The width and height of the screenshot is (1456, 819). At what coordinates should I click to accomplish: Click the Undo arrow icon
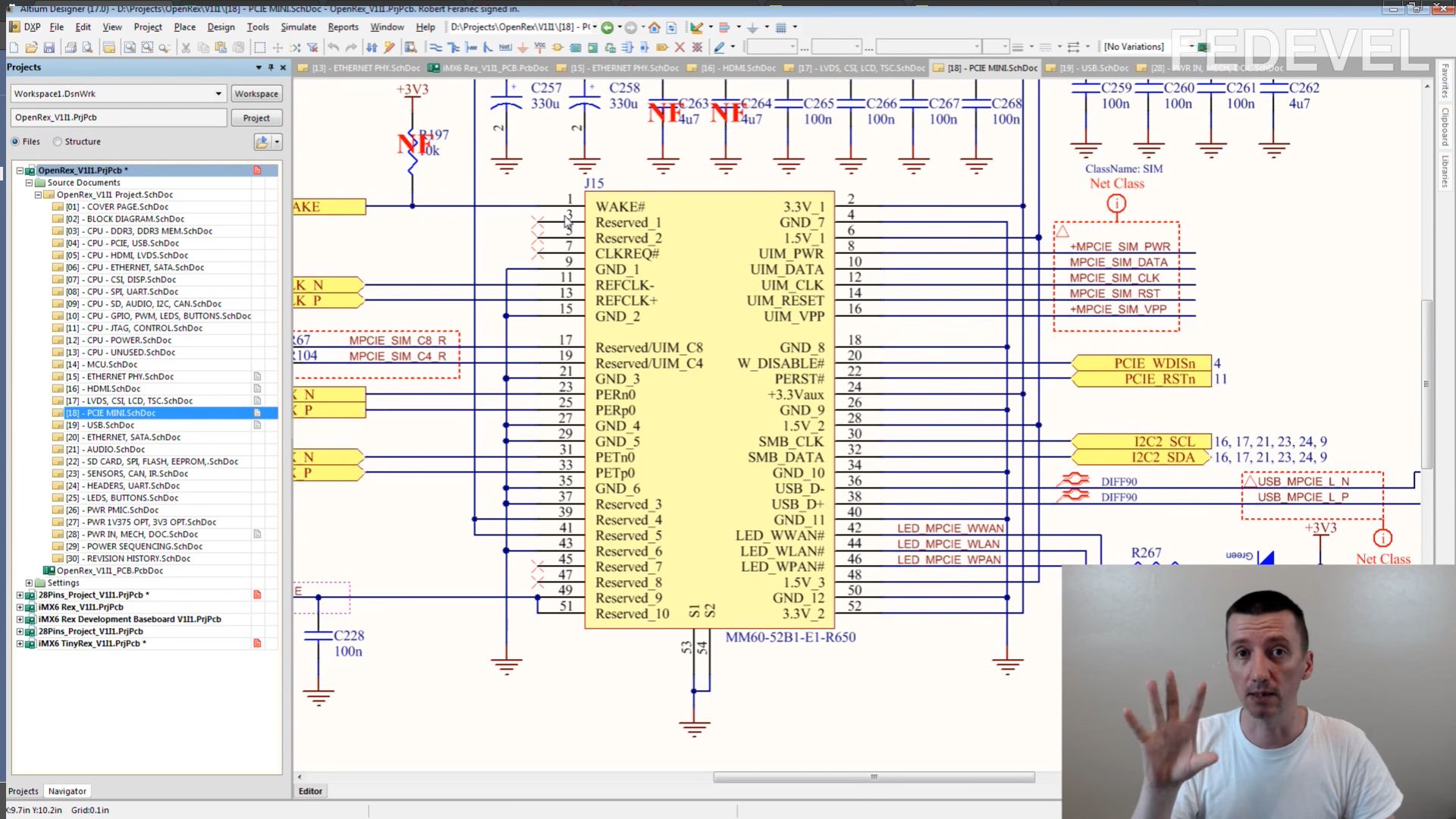333,47
